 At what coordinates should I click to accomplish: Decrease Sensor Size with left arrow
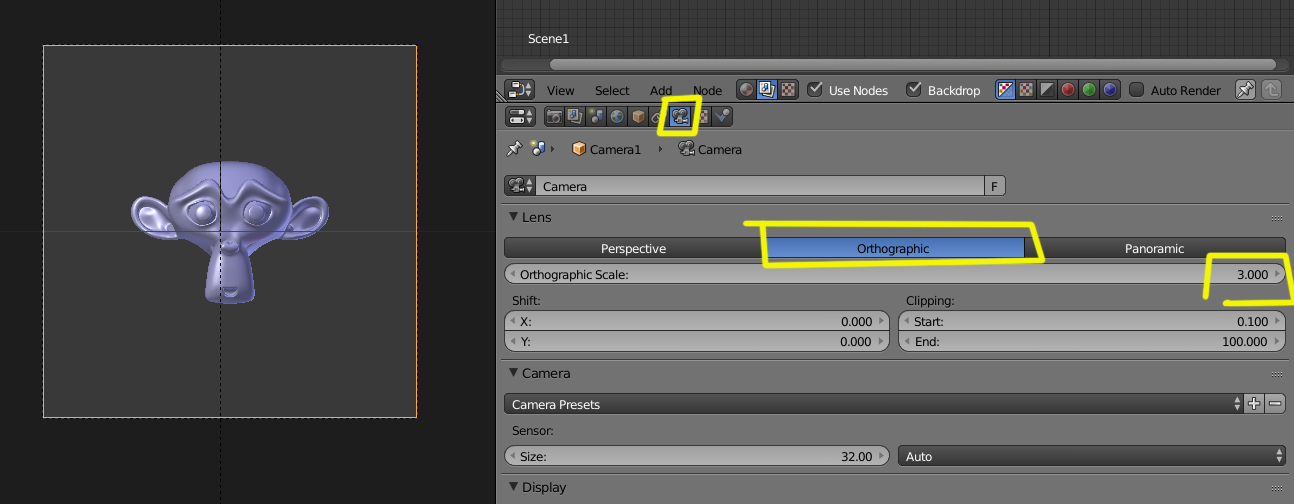tap(512, 456)
